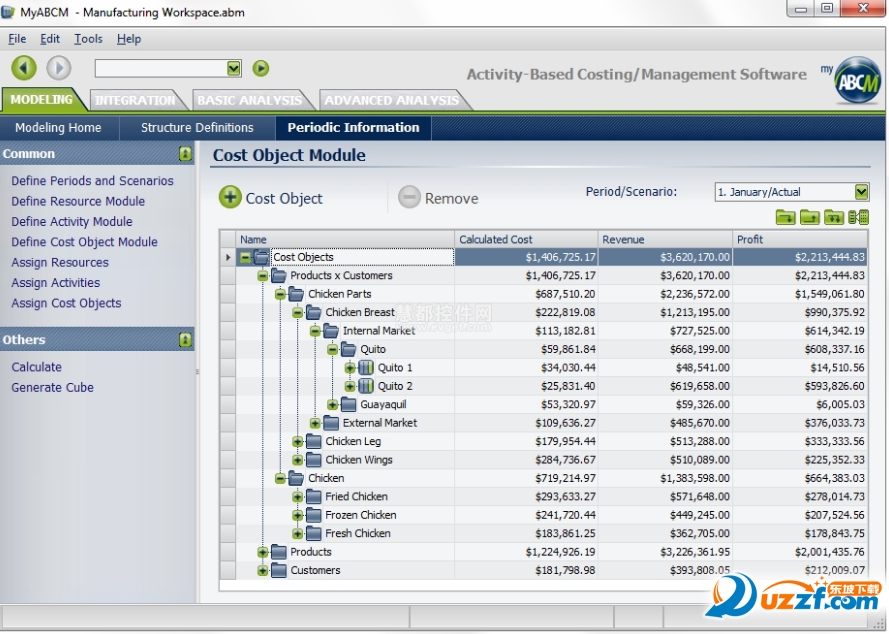Image resolution: width=889 pixels, height=634 pixels.
Task: Open the Period/Scenario dropdown
Action: pos(861,192)
